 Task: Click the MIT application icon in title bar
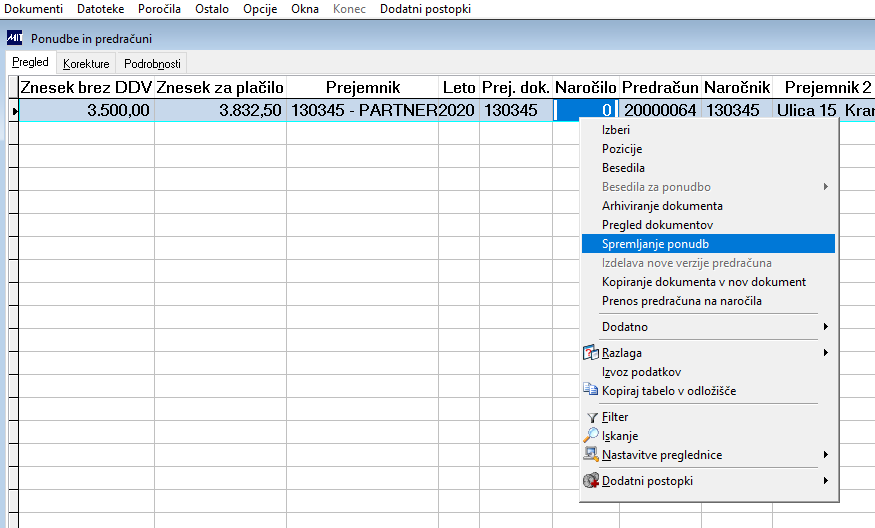15,38
